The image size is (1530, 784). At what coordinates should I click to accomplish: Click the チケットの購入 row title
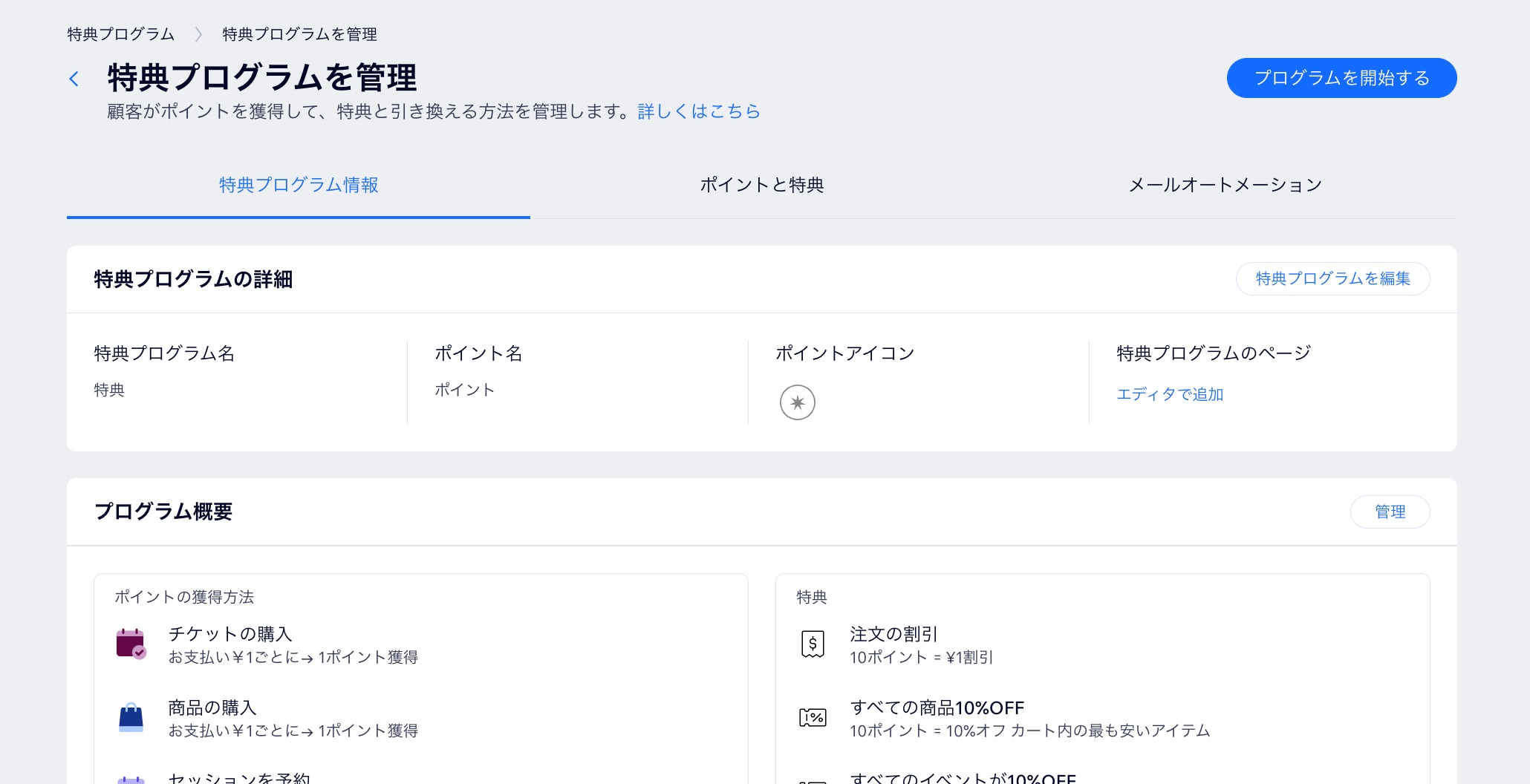[230, 634]
